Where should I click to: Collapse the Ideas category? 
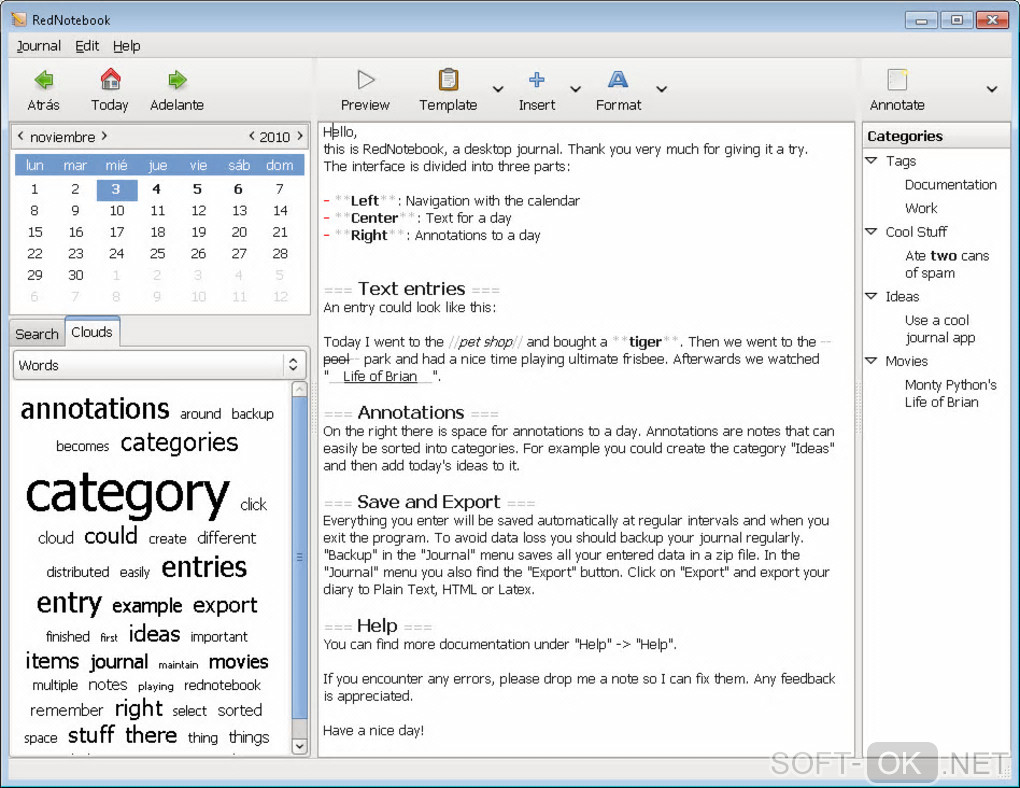(872, 296)
